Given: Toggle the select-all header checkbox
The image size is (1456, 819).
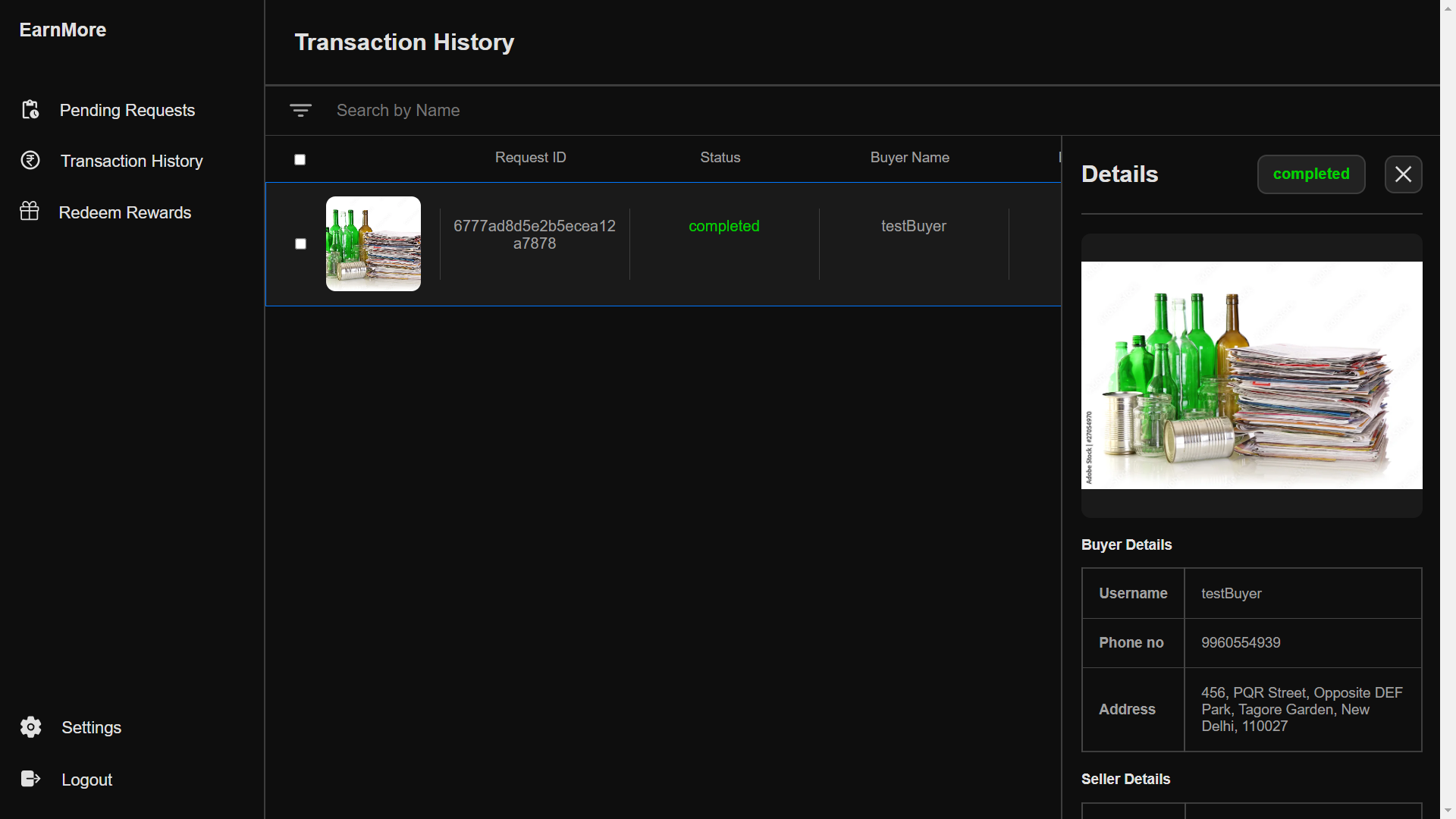Looking at the screenshot, I should coord(300,159).
